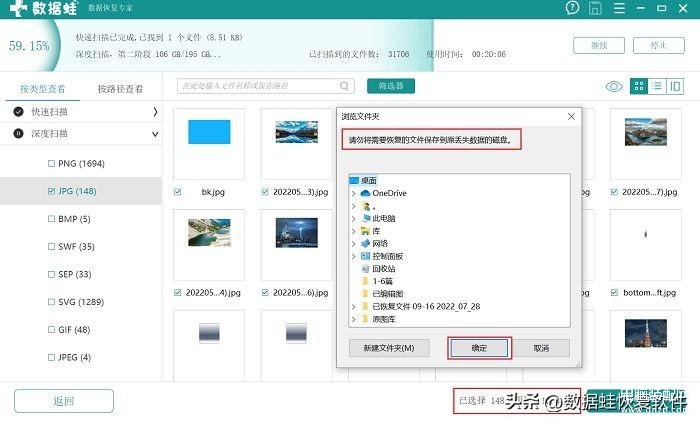Click the 快速扫描 checkmark status icon
Screen dimensions: 700x423
(18, 112)
